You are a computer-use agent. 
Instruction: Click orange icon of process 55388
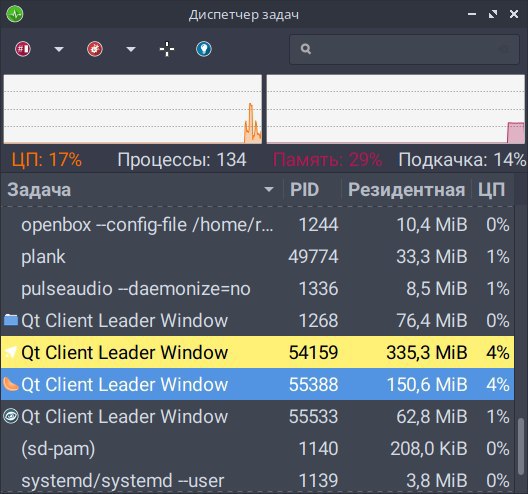[x=11, y=384]
